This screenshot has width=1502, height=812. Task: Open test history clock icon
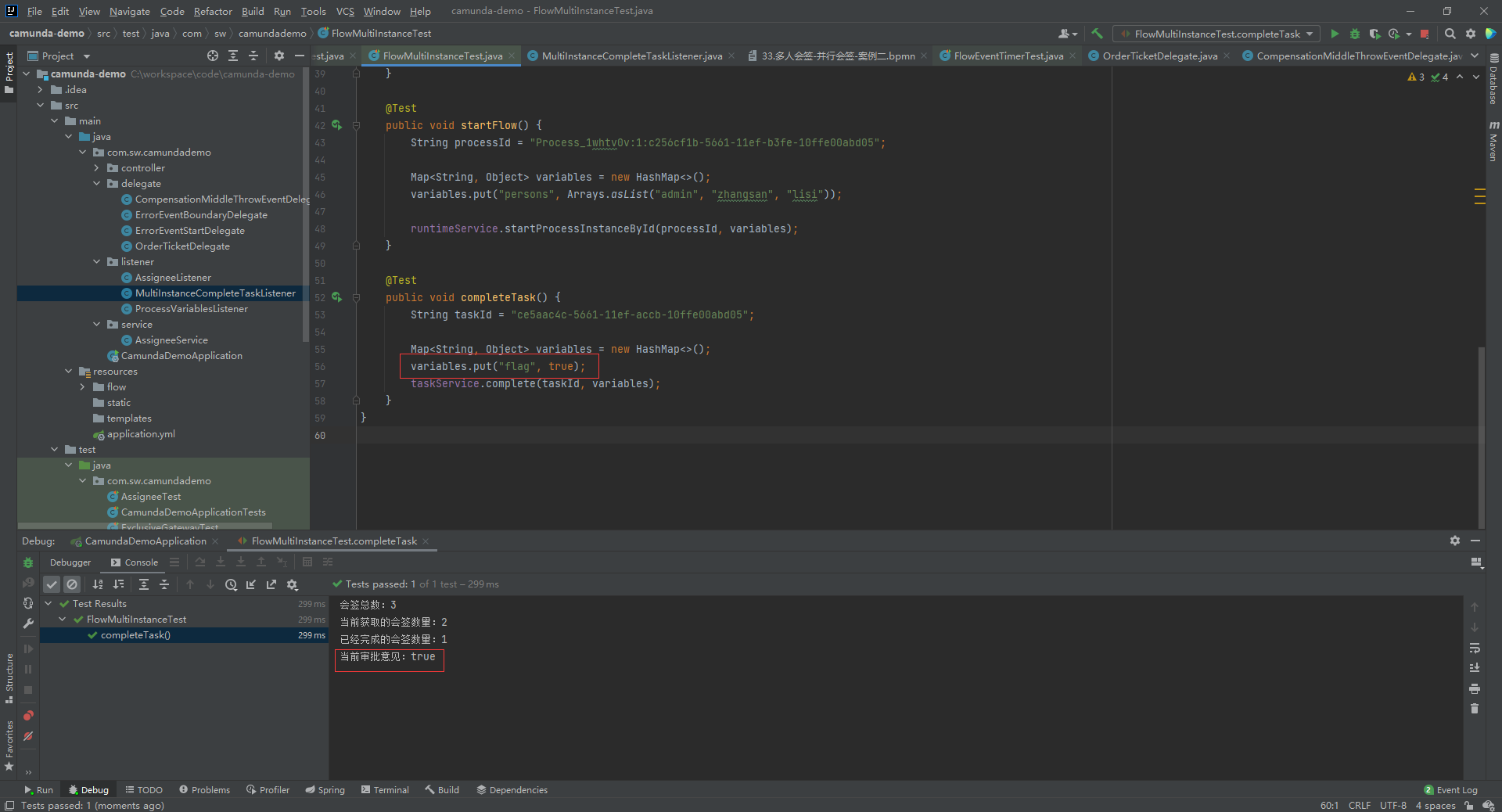tap(231, 584)
